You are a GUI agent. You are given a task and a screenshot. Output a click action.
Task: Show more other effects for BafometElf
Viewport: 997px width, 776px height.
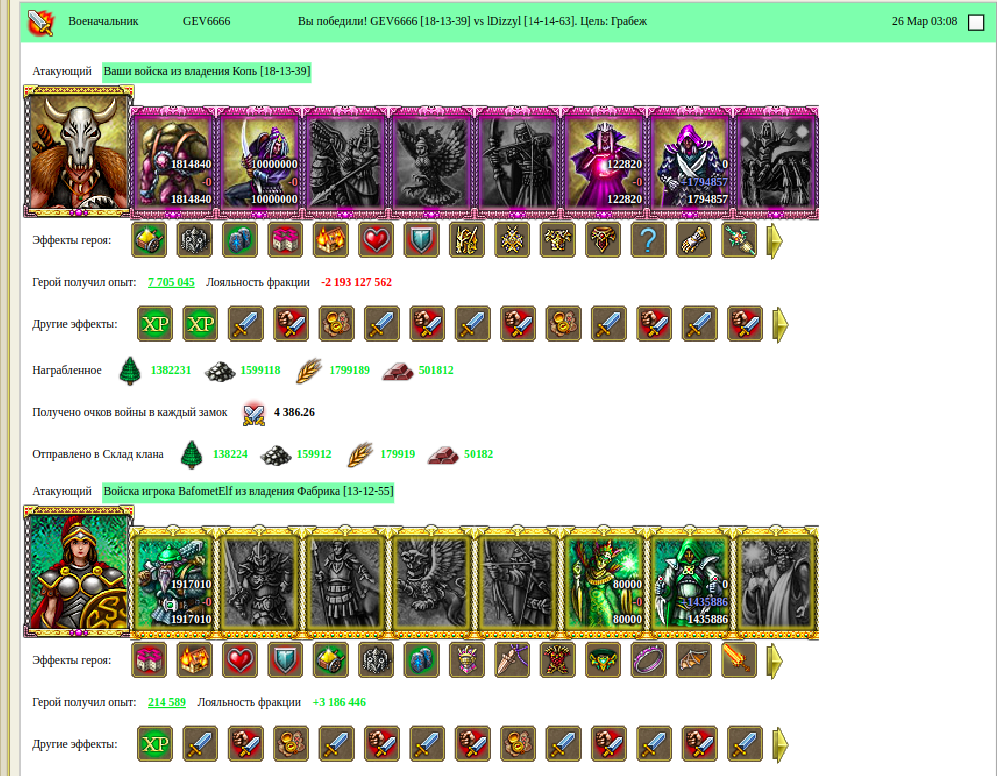tap(780, 744)
